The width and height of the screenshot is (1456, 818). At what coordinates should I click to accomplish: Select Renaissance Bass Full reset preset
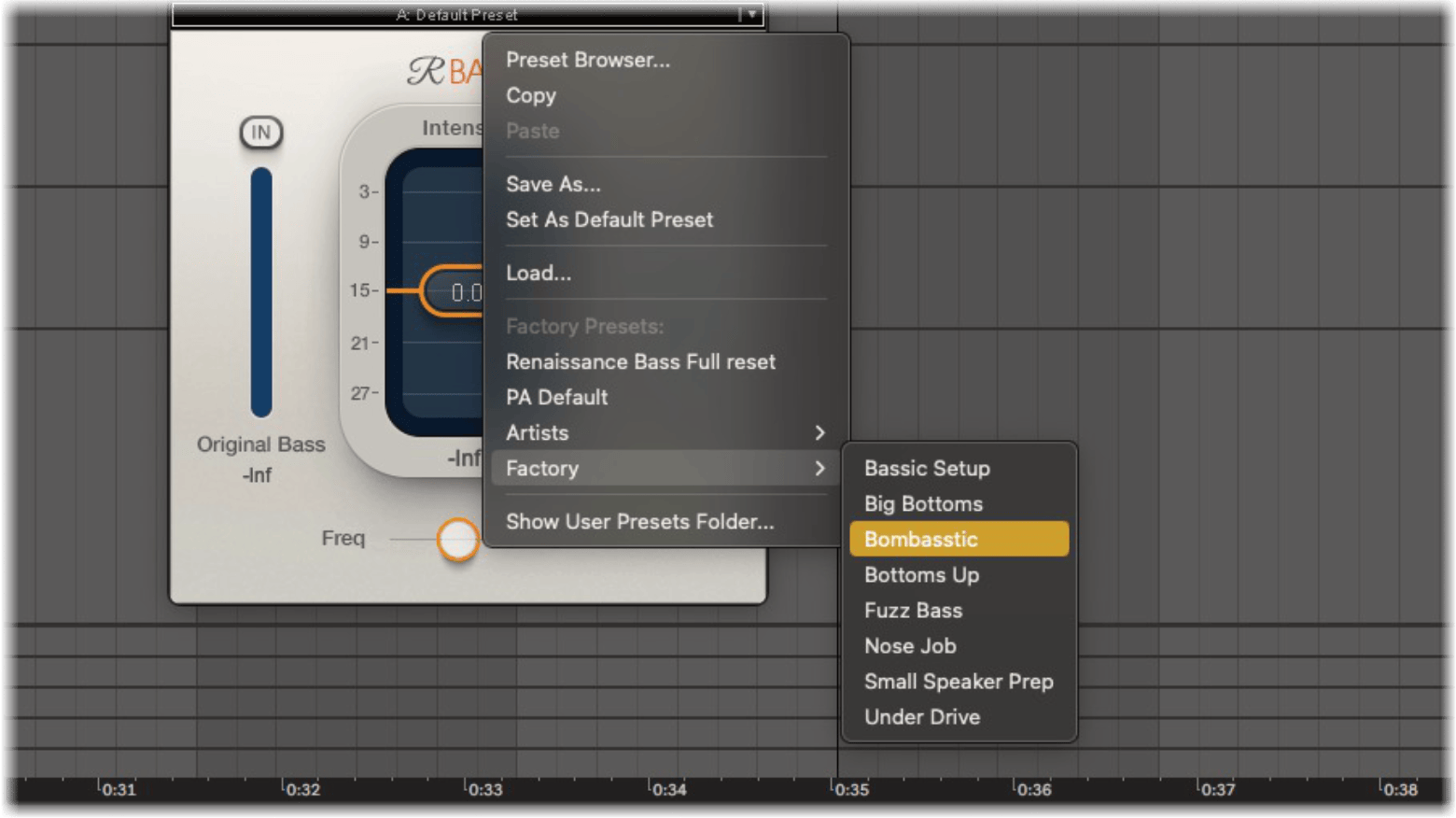[640, 361]
